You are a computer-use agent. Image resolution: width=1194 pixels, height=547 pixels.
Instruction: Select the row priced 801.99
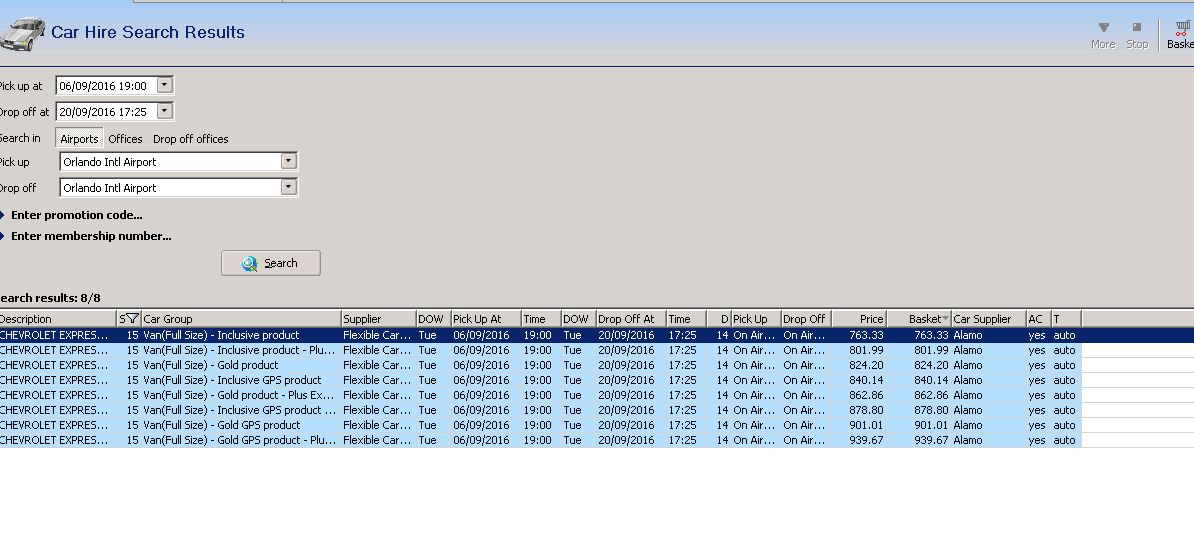[541, 350]
